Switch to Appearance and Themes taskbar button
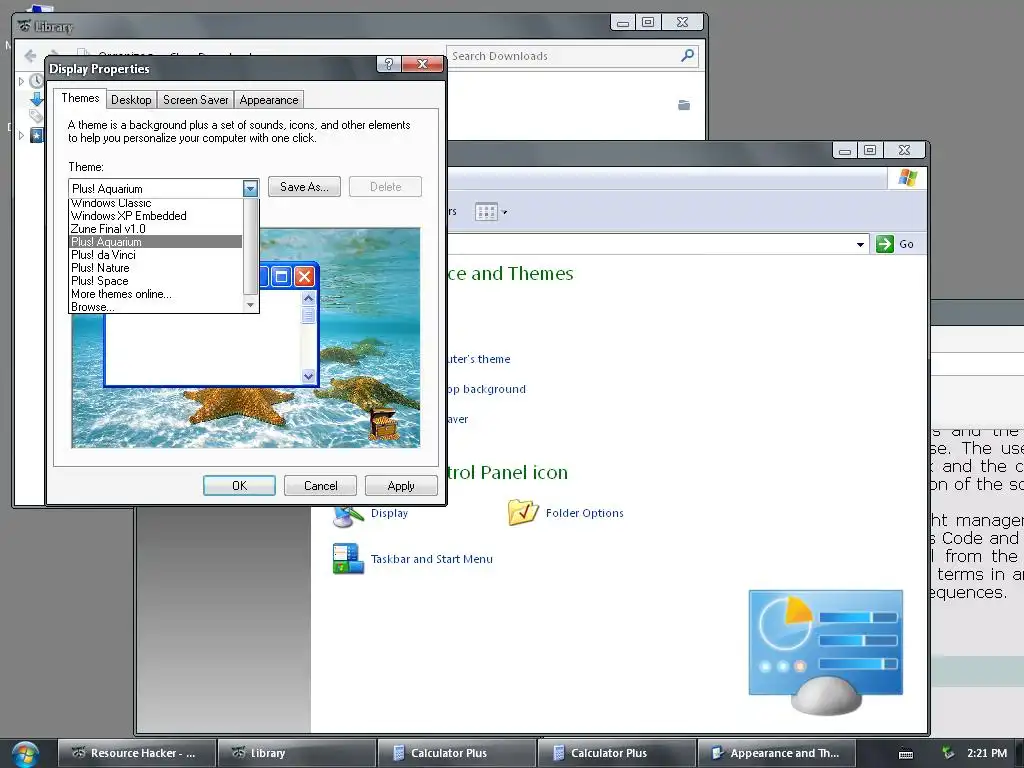This screenshot has height=768, width=1024. 776,753
